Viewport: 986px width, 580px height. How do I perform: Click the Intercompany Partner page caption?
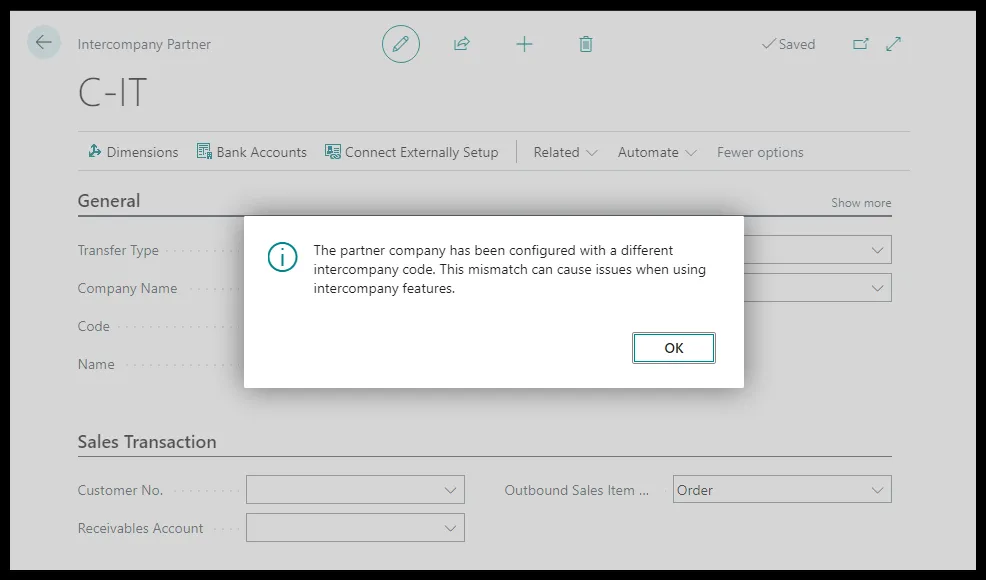click(144, 44)
